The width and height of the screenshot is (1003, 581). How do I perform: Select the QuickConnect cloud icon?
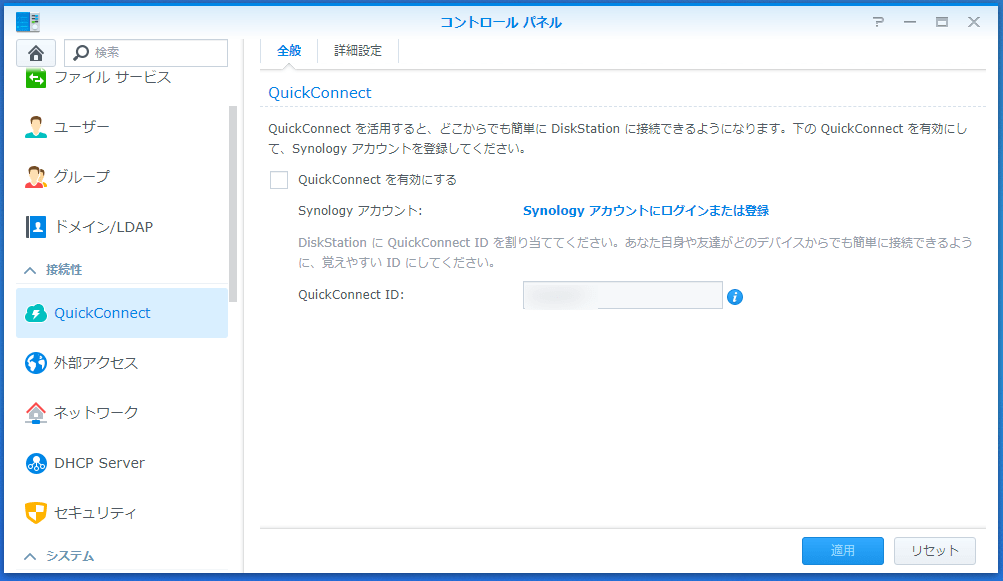tap(36, 313)
